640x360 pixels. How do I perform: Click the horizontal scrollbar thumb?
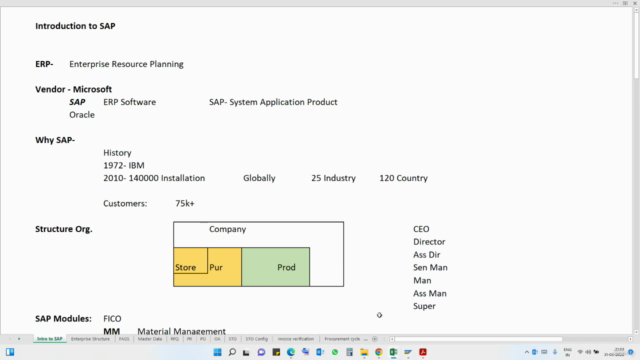tap(478, 339)
